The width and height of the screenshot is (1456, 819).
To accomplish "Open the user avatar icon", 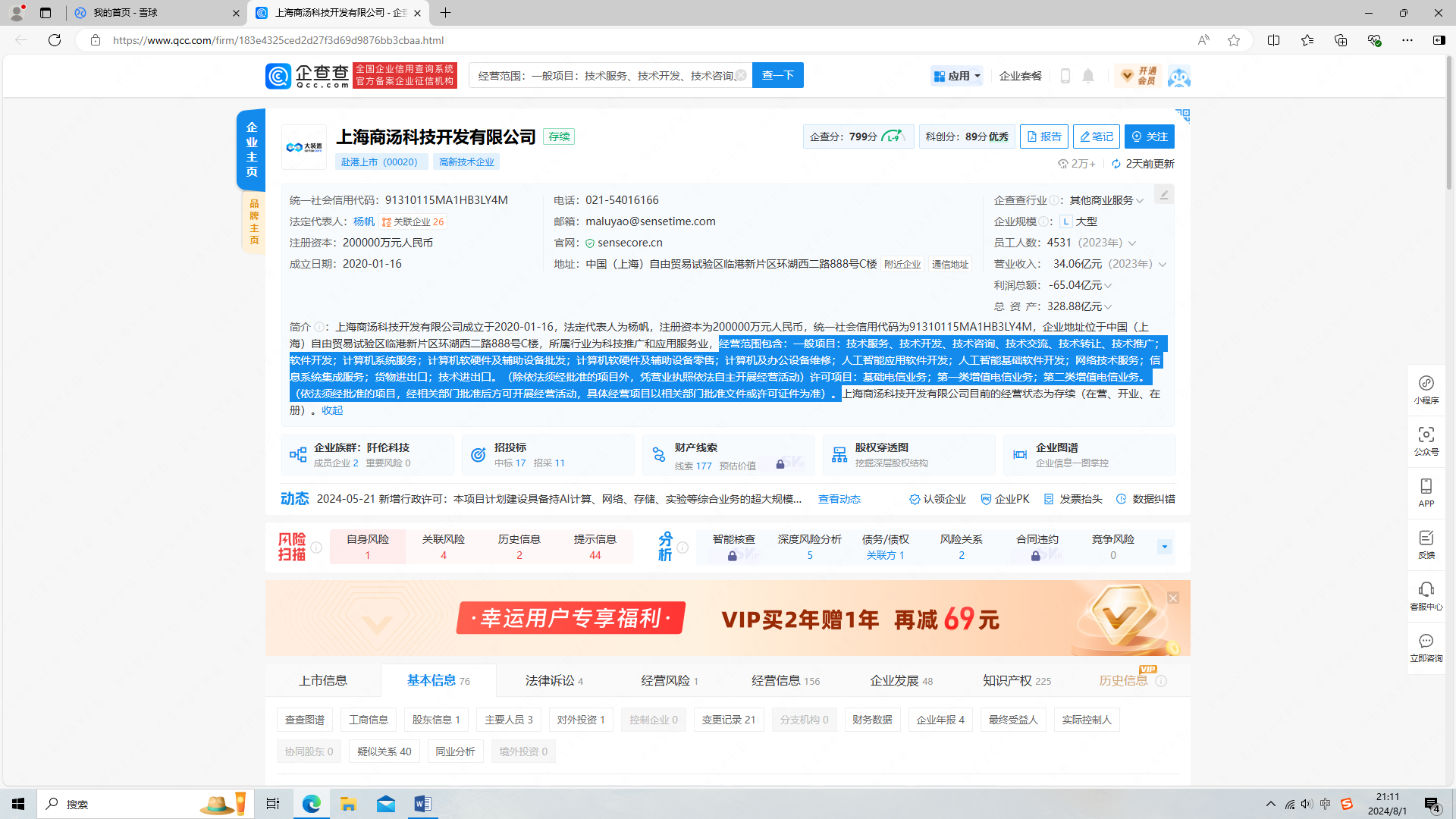I will click(1178, 77).
